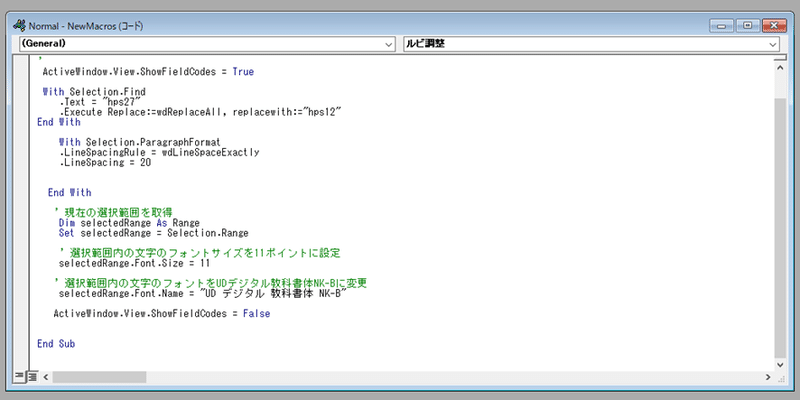
Task: Close the NewMacros code window
Action: point(774,26)
